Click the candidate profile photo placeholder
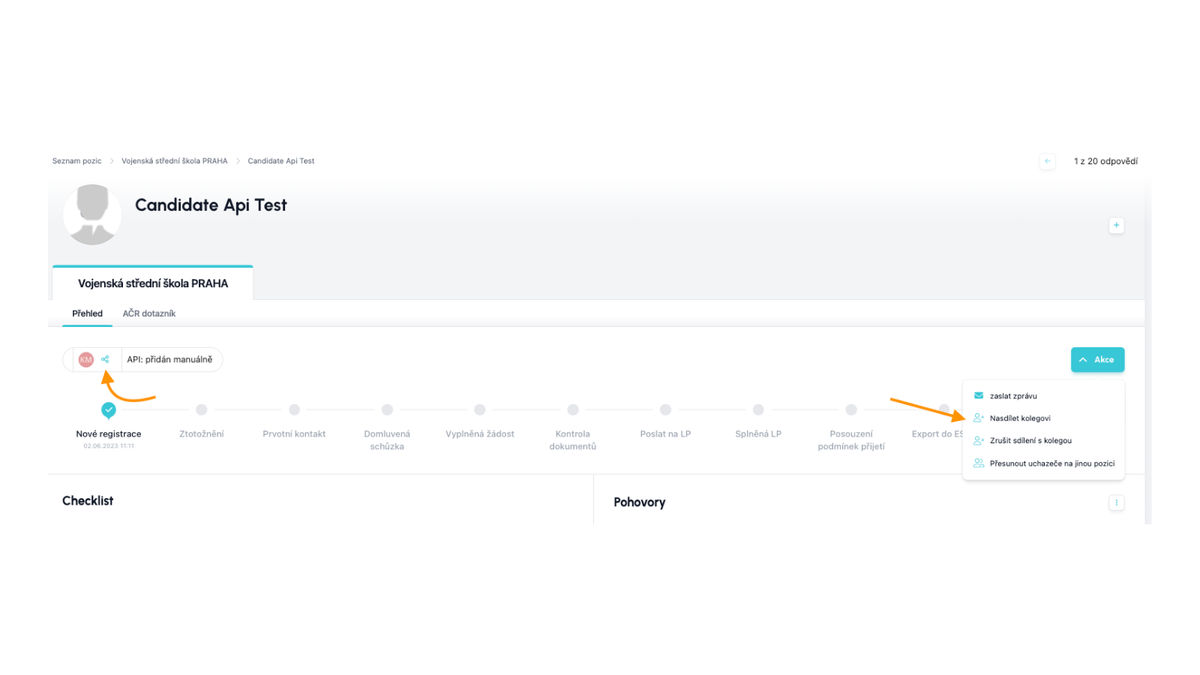This screenshot has height=675, width=1200. coord(92,214)
